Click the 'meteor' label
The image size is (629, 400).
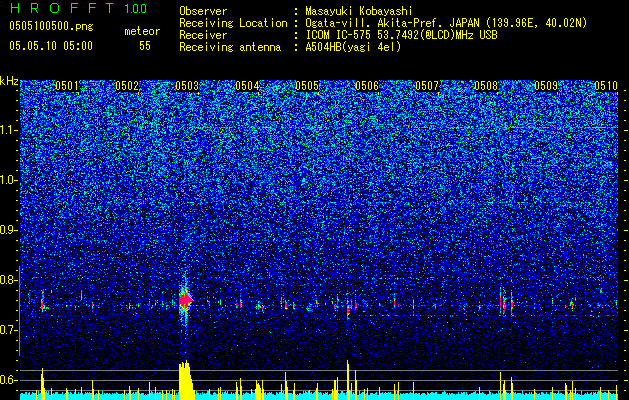coord(142,31)
